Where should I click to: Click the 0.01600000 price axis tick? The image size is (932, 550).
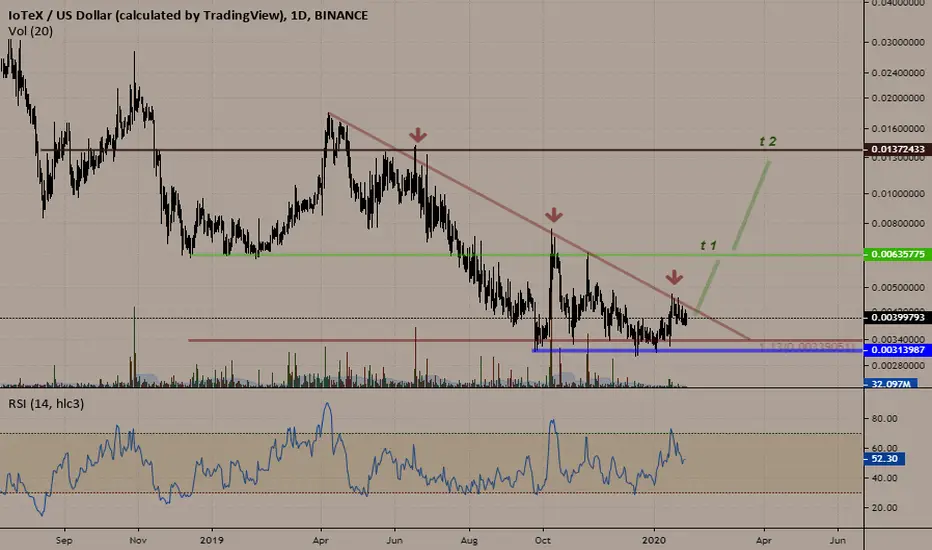point(898,128)
